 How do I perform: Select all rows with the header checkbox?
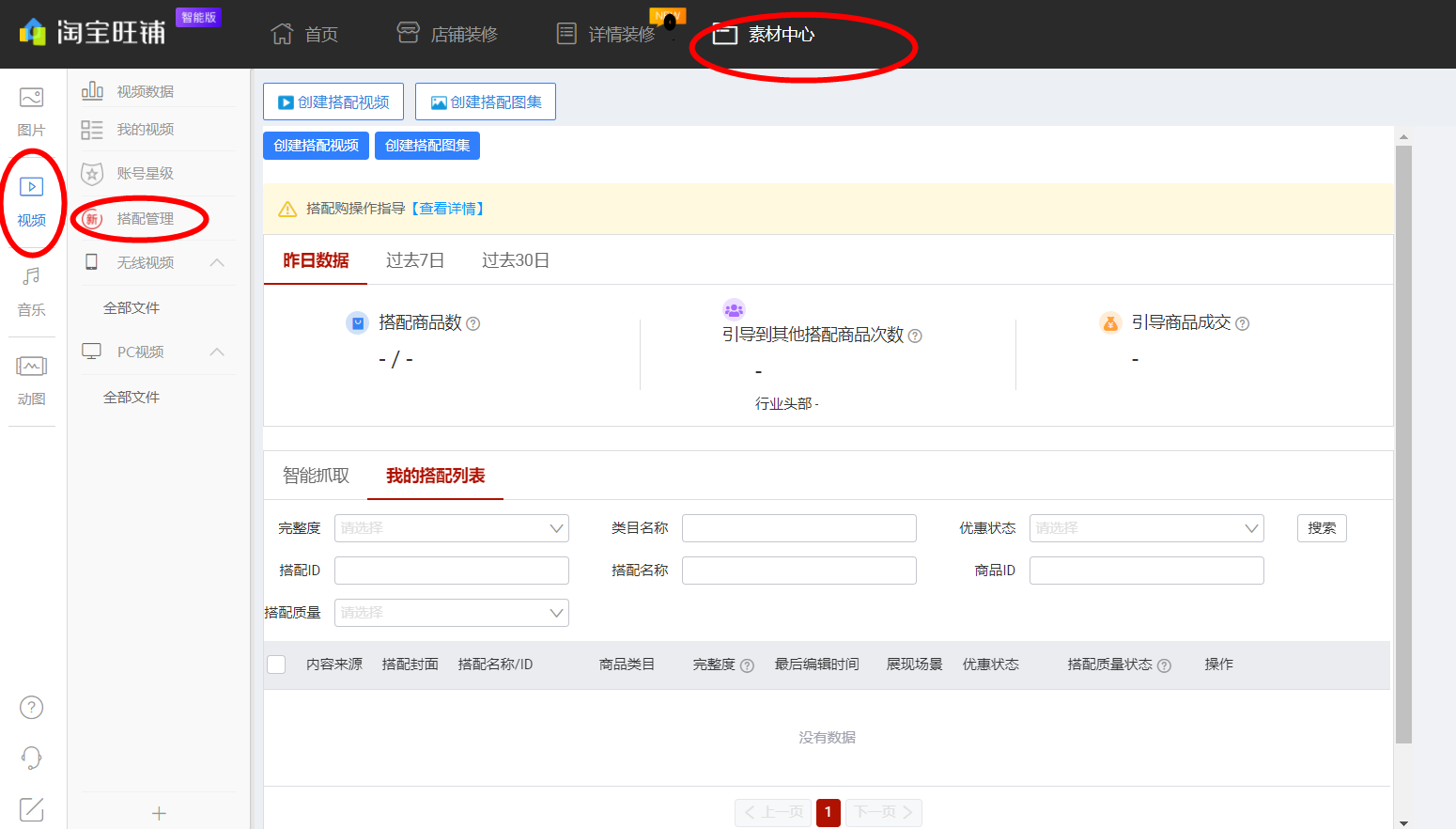coord(276,664)
